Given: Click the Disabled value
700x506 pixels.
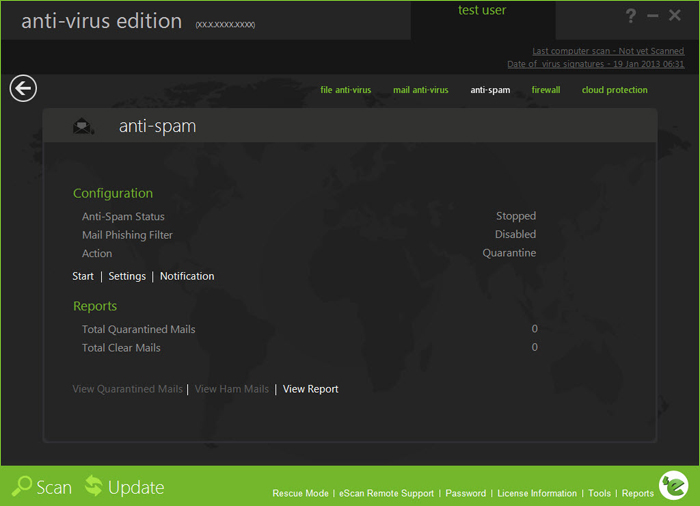Looking at the screenshot, I should pos(515,234).
